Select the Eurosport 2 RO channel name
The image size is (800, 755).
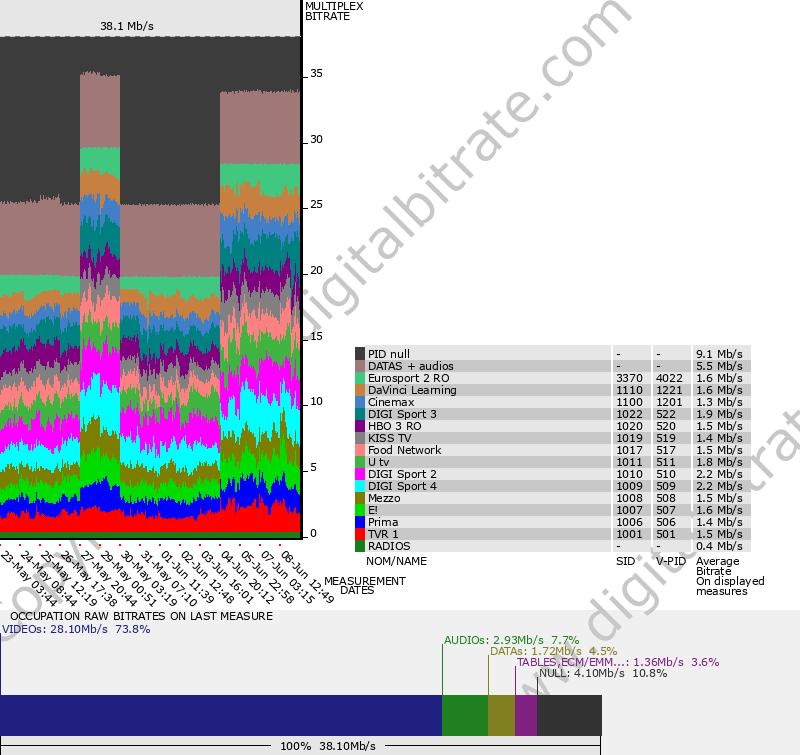tap(408, 378)
